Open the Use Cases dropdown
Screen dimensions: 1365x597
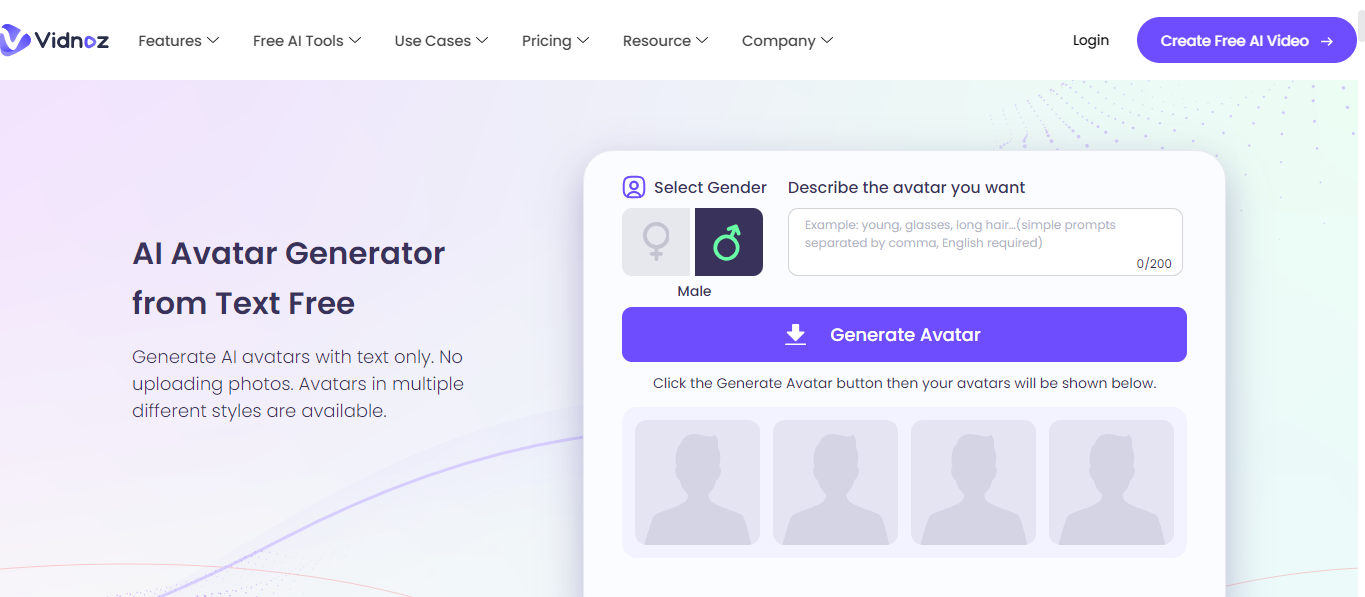click(x=441, y=40)
